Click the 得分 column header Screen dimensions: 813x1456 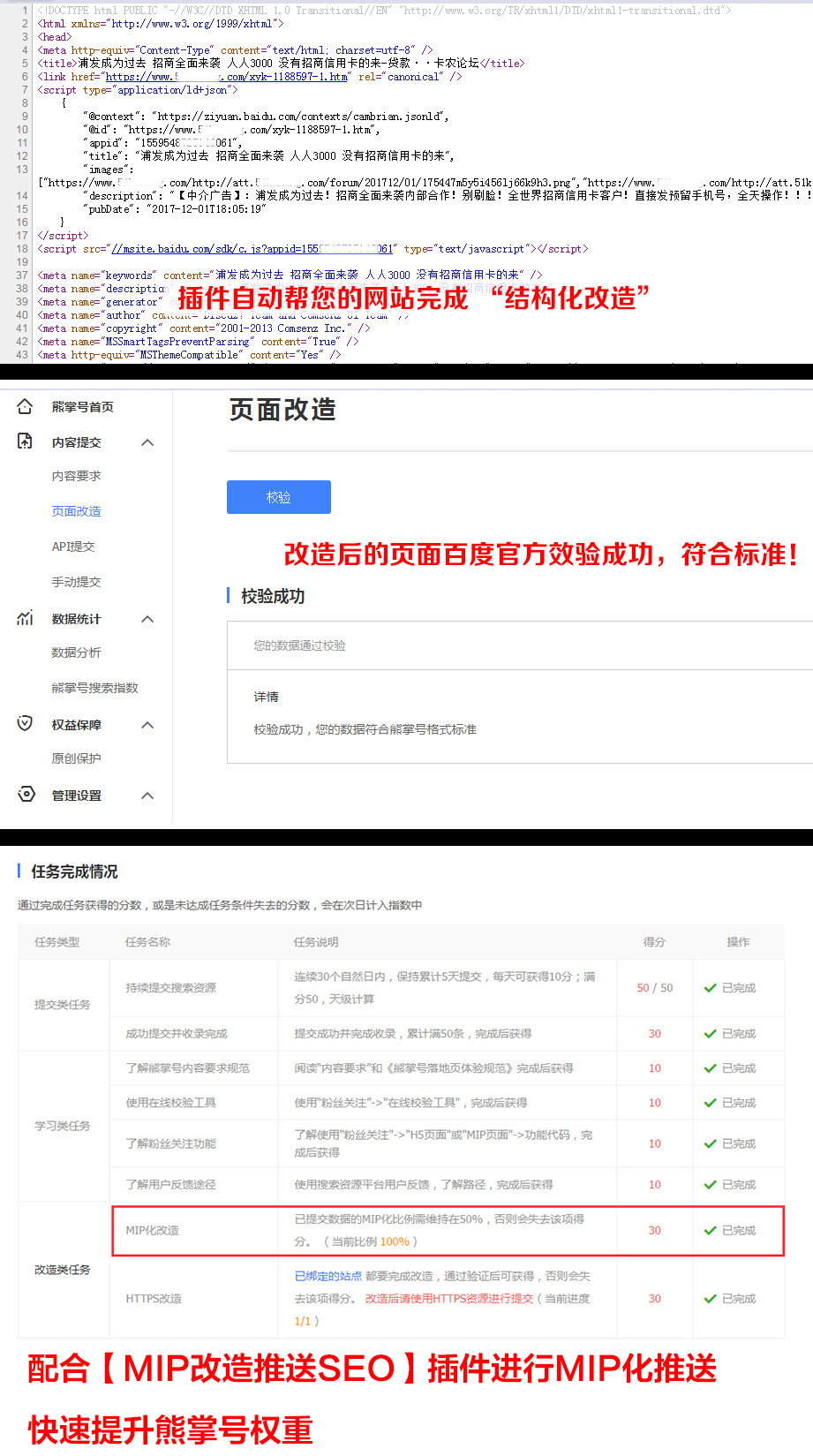[654, 942]
